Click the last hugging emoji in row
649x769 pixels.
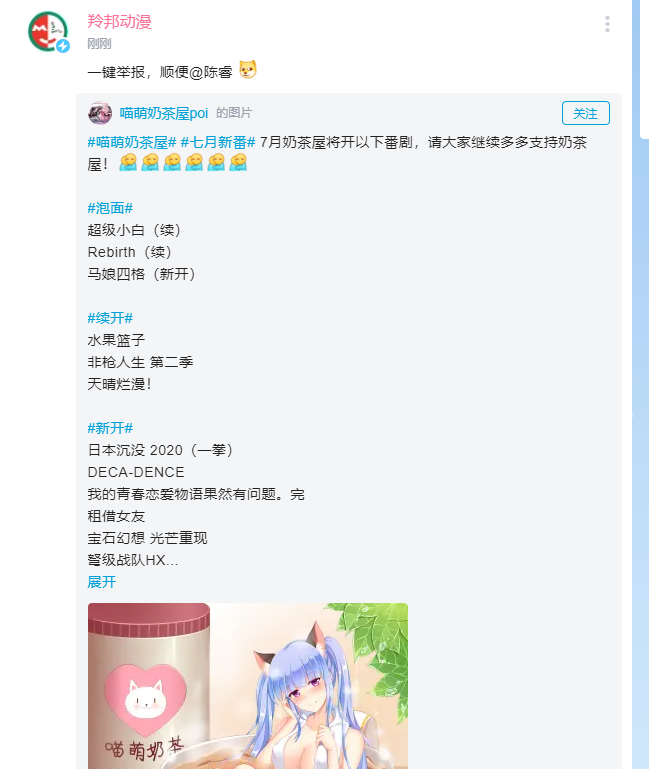click(x=238, y=162)
